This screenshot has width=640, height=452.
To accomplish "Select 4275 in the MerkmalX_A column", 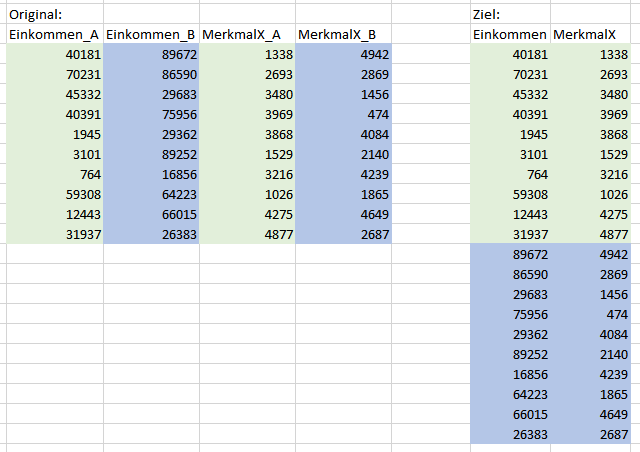I will pos(247,214).
